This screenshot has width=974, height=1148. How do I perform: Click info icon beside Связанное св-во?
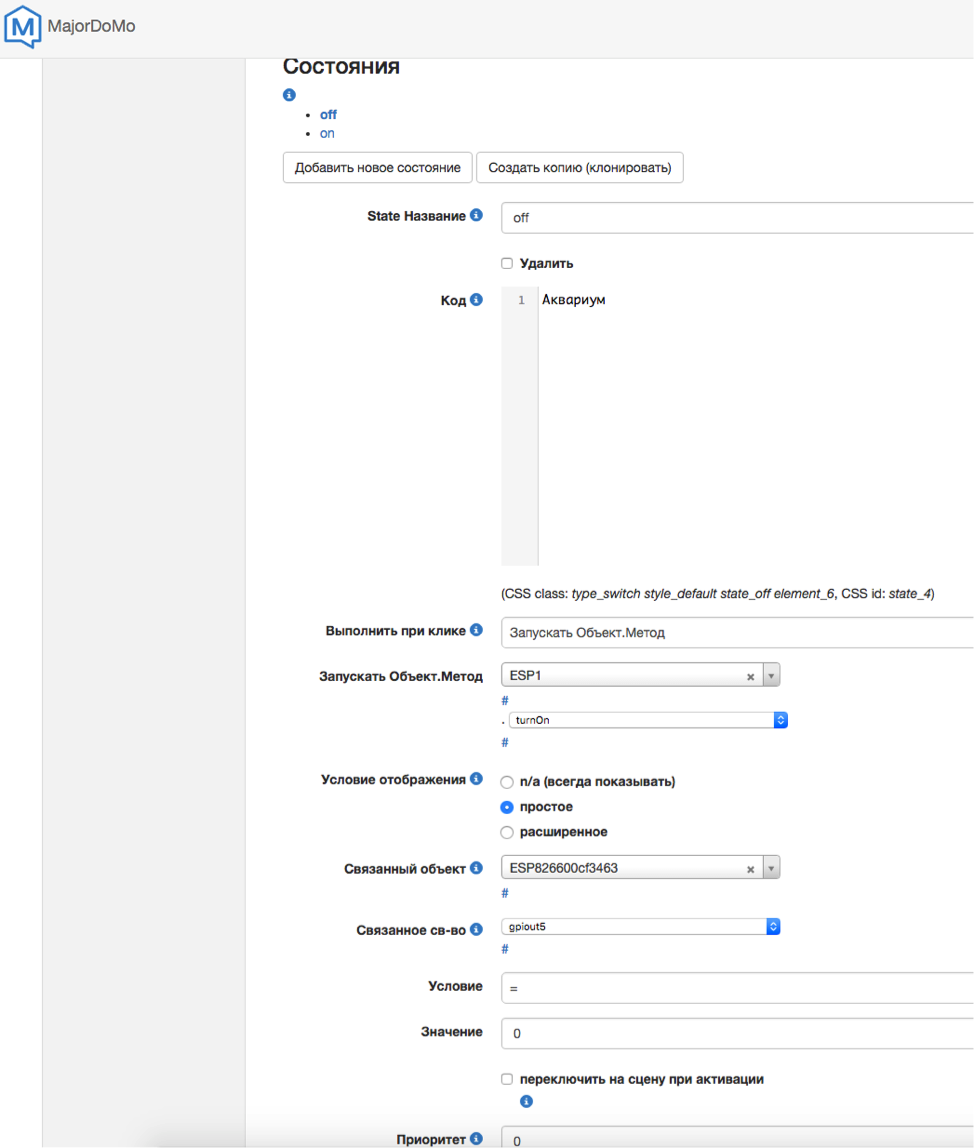click(476, 929)
